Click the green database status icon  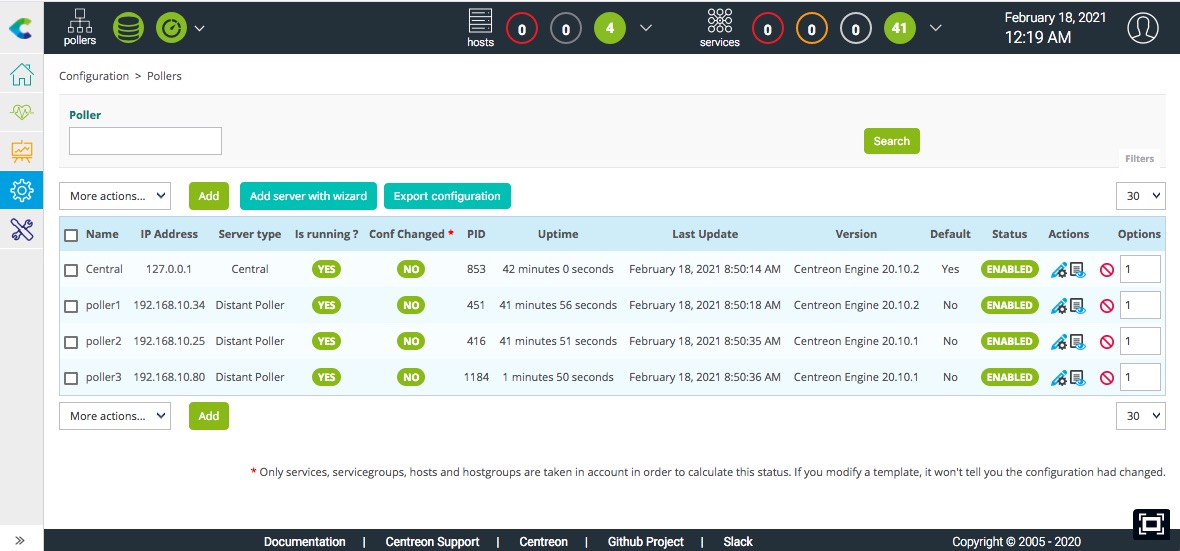(128, 27)
